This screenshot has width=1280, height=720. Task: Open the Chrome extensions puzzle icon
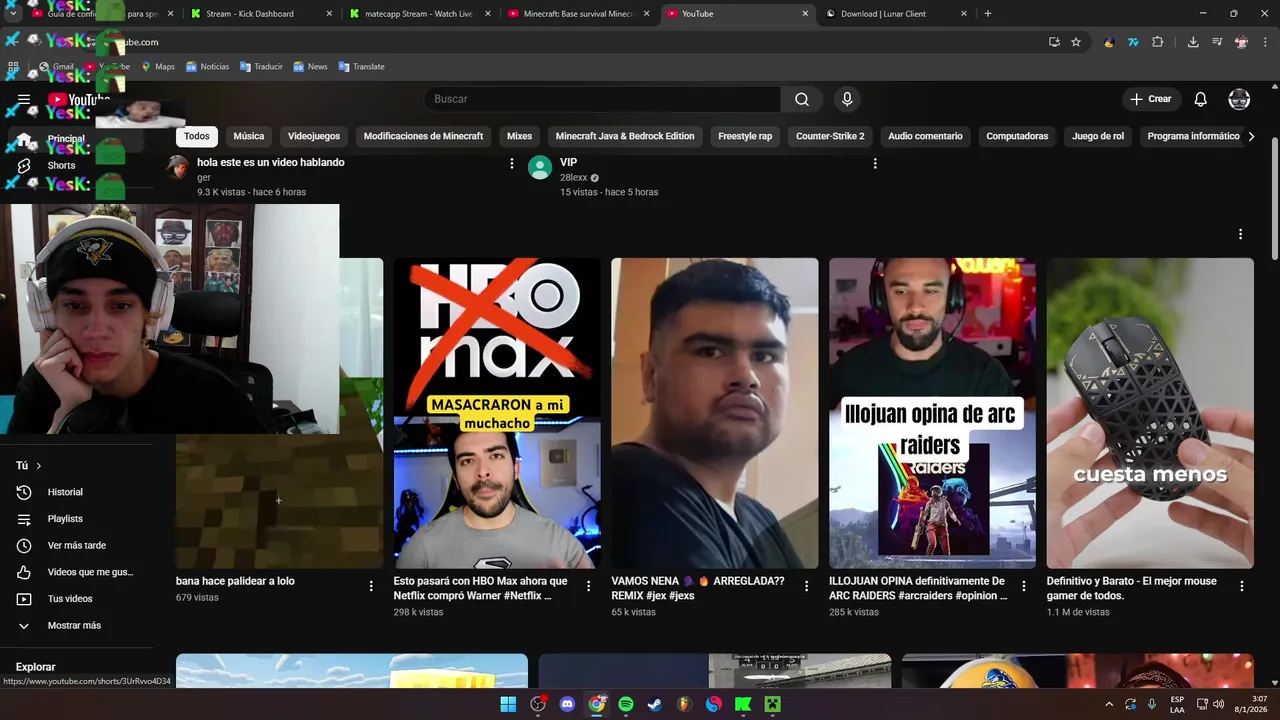(1158, 42)
